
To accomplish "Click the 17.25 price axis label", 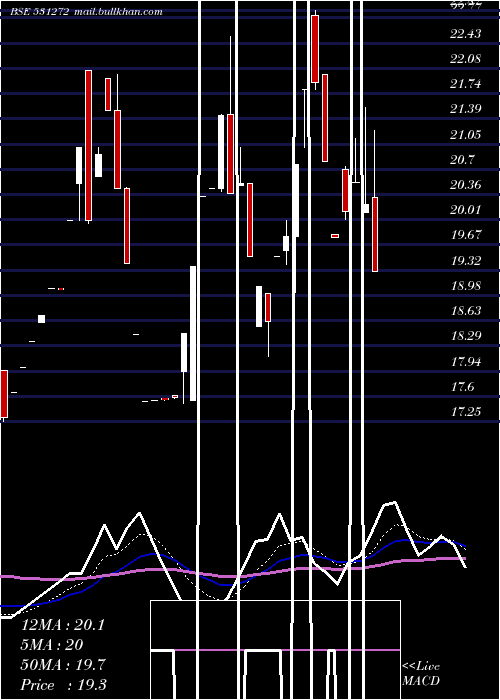I will pyautogui.click(x=466, y=411).
